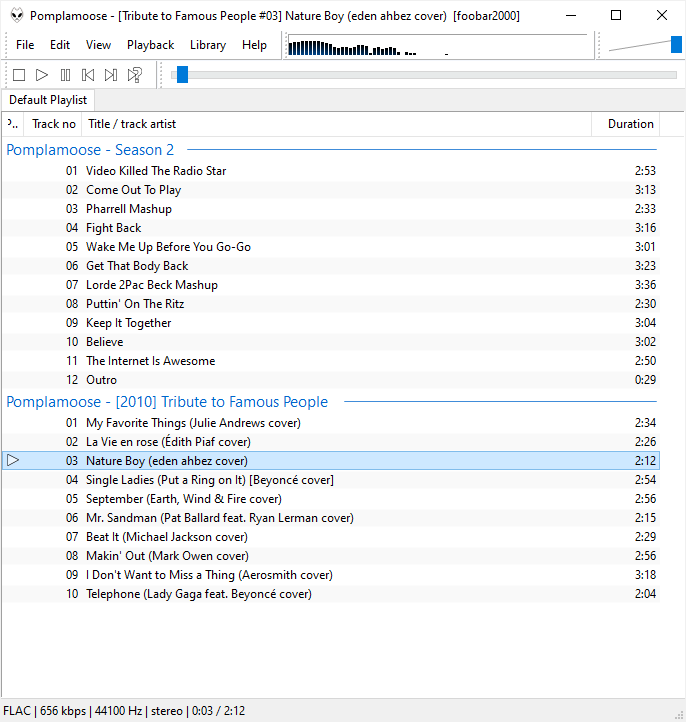Skip to the next track
Image resolution: width=686 pixels, height=722 pixels.
click(111, 75)
